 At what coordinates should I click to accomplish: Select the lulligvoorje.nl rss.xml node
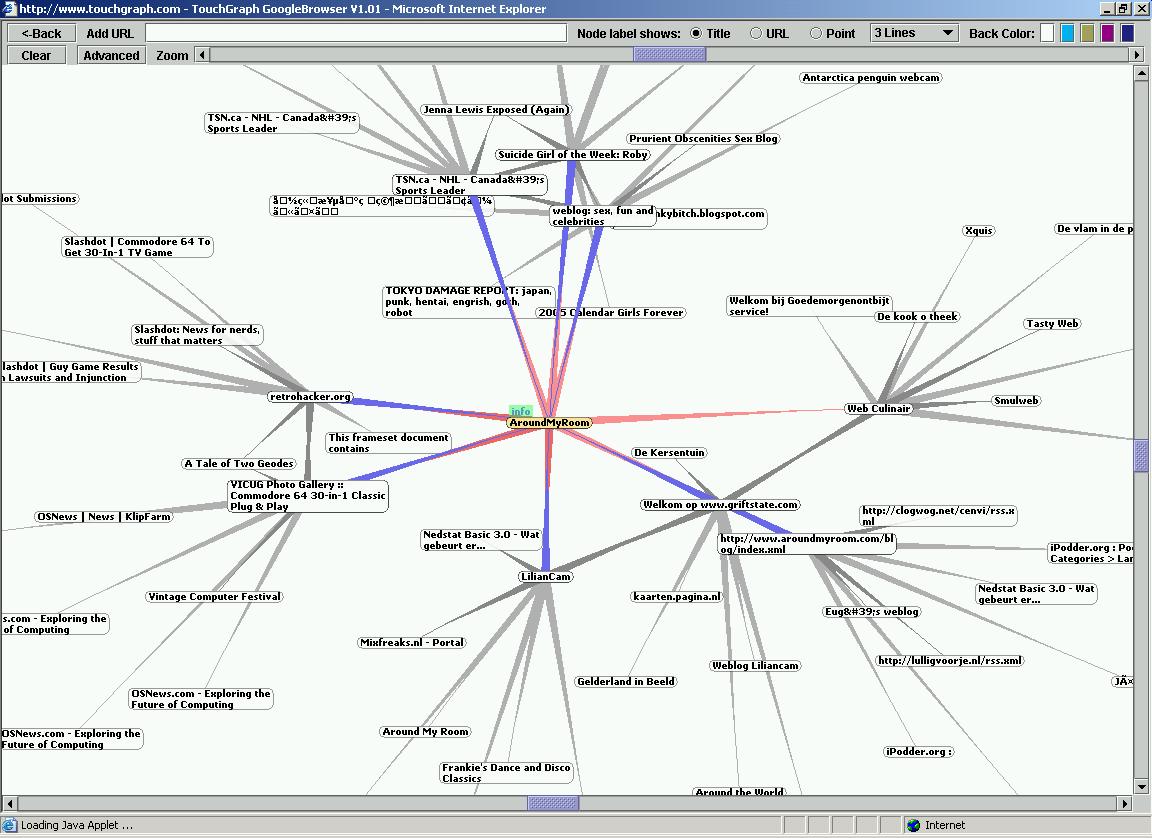pos(950,660)
